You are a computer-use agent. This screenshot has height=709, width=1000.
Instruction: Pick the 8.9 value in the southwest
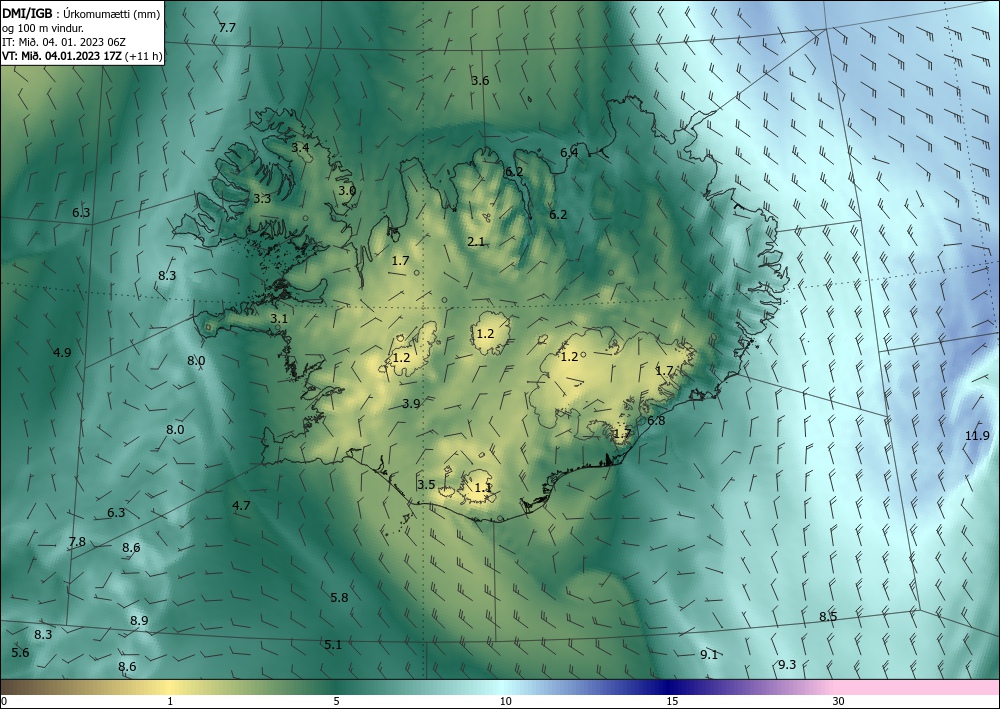click(139, 620)
